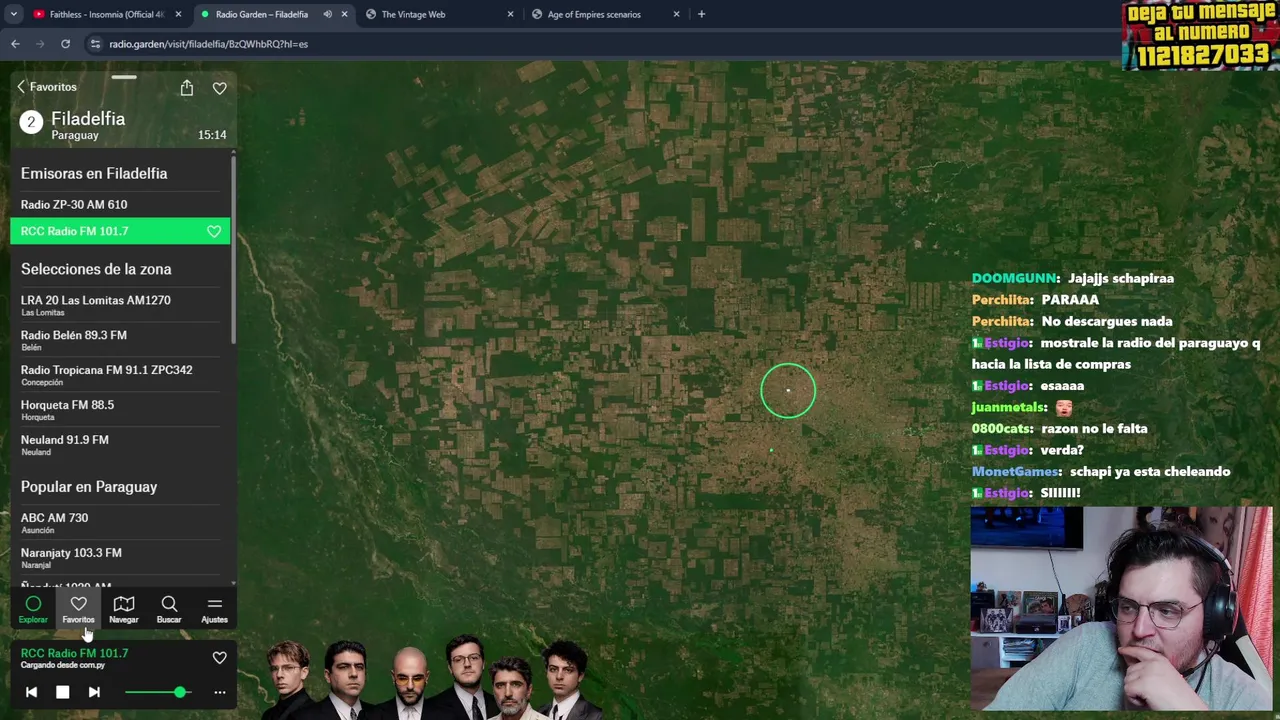
Task: Open a new browser tab
Action: [701, 14]
